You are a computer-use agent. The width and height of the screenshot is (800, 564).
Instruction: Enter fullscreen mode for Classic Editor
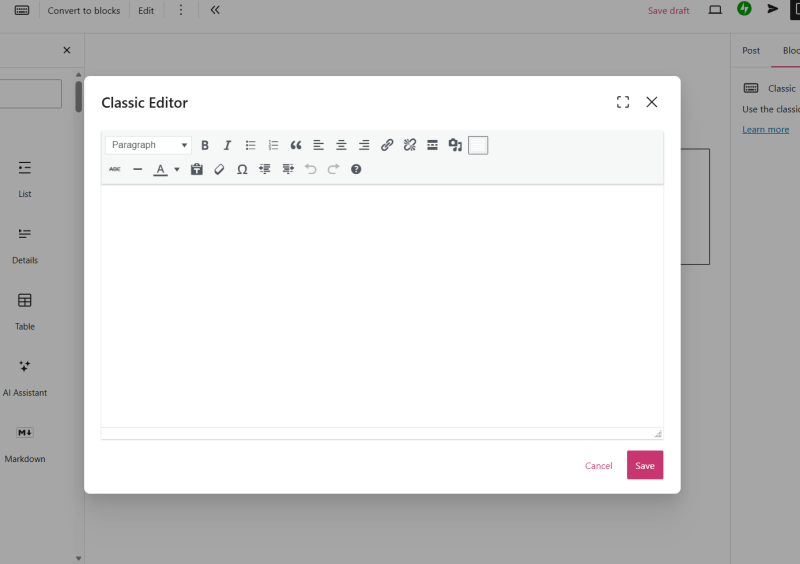coord(623,102)
